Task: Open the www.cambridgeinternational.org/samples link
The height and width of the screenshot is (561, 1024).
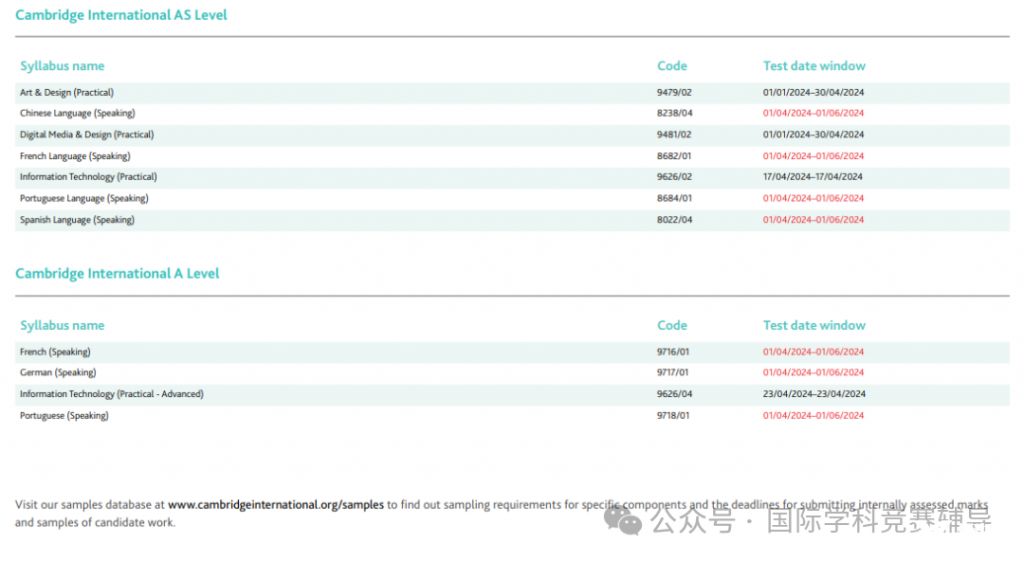Action: point(276,505)
